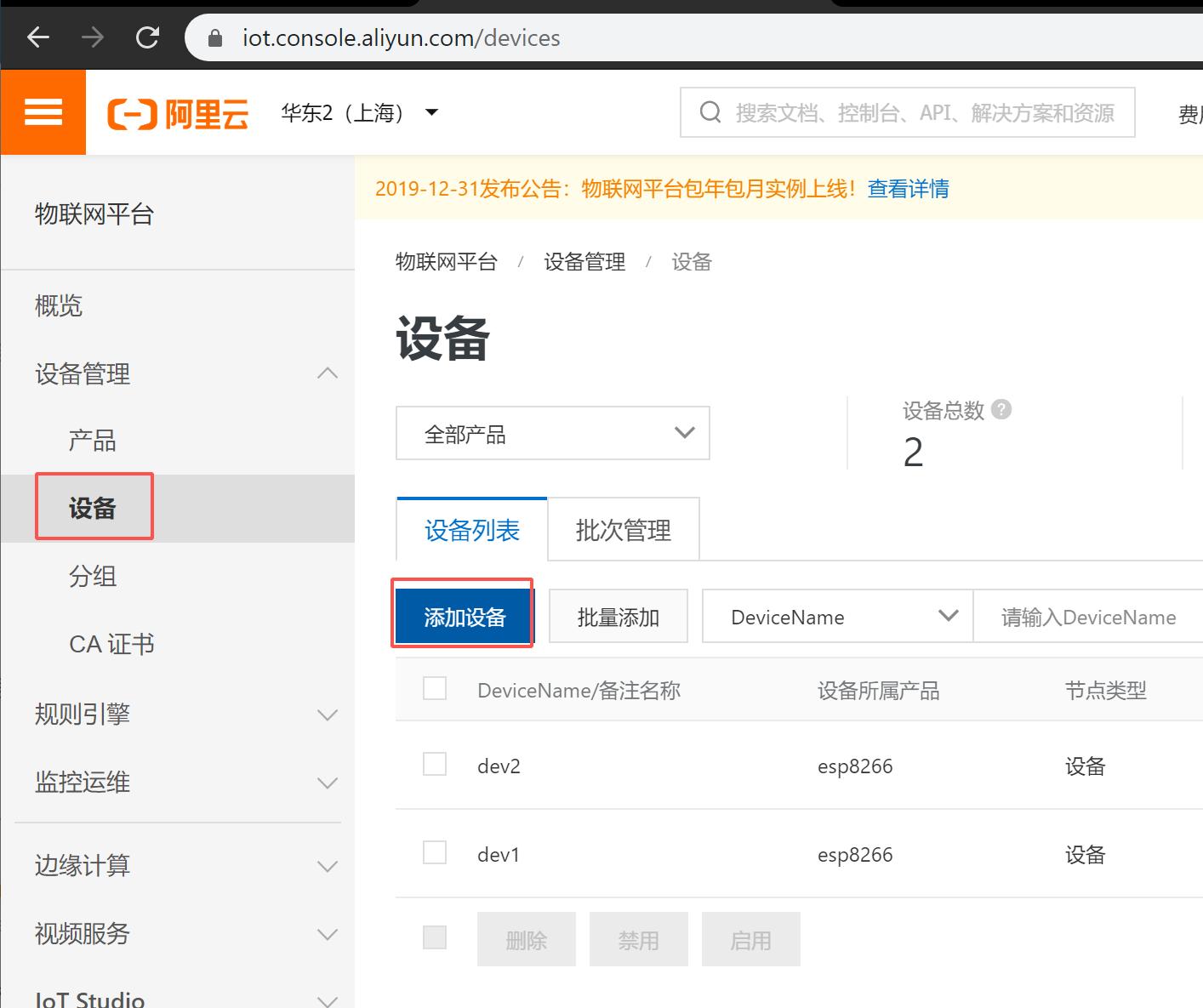Screen dimensions: 1203x1008
Task: Open the region selector 华东2（上海）
Action: 357,112
